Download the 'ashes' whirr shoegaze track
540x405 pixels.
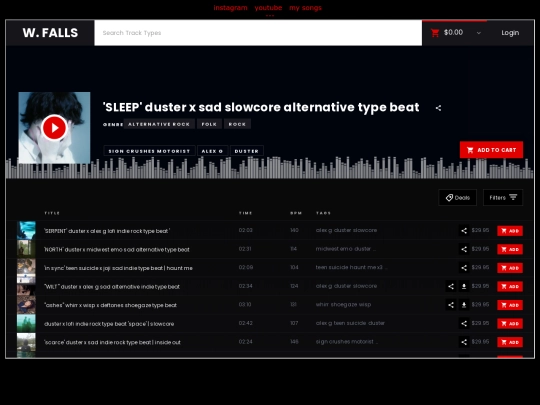pyautogui.click(x=464, y=305)
